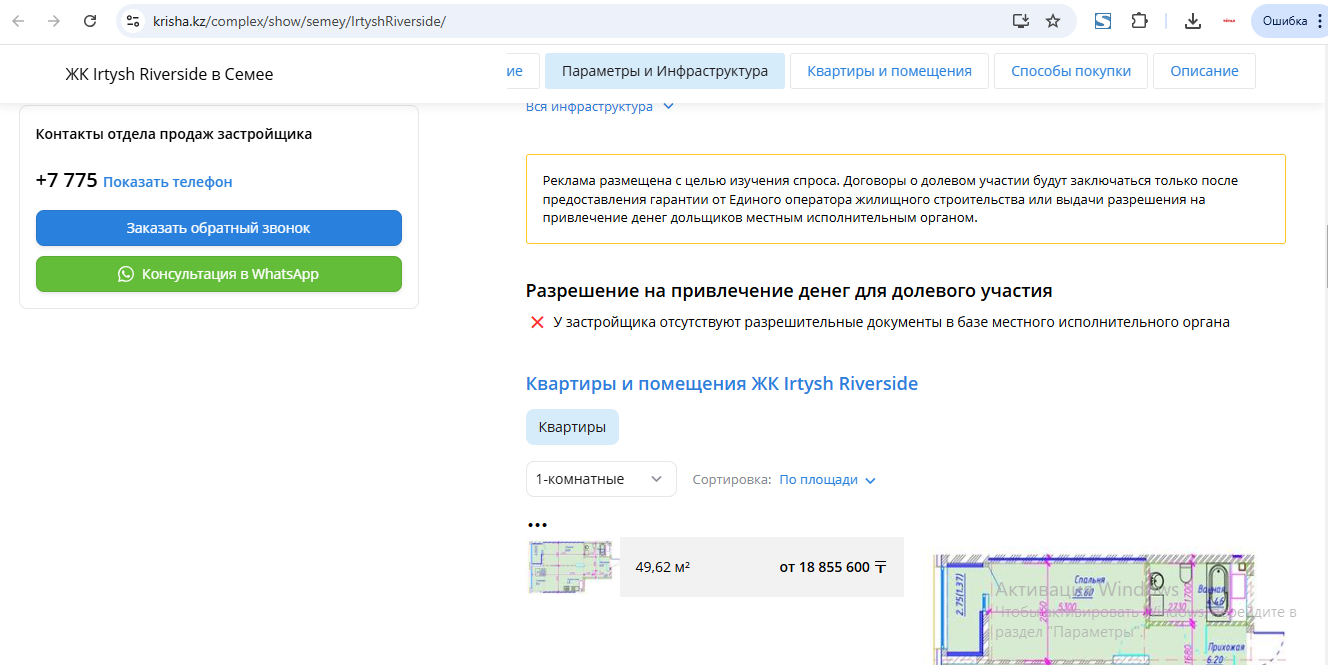
Task: Open the 'Способы покупки' tab
Action: [x=1070, y=71]
